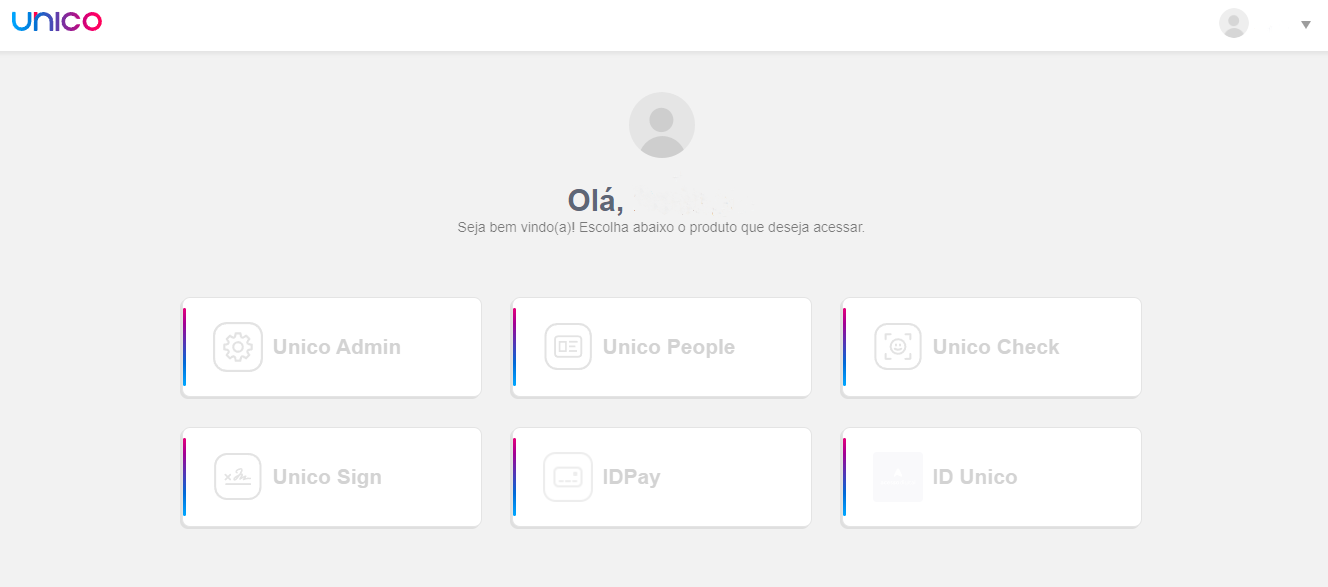1328x587 pixels.
Task: Click the welcome message subtitle text
Action: click(x=661, y=227)
